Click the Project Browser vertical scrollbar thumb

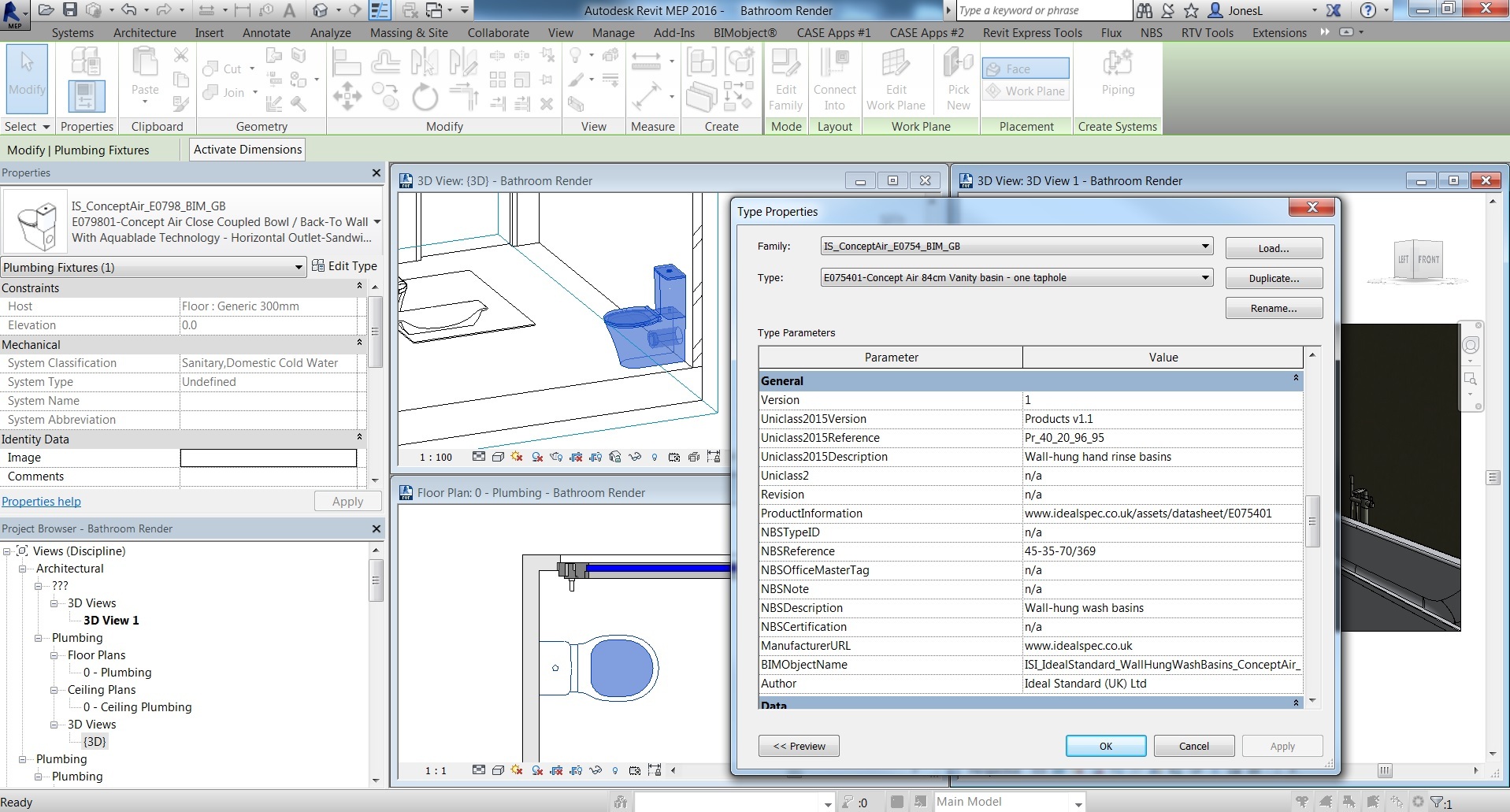[376, 580]
